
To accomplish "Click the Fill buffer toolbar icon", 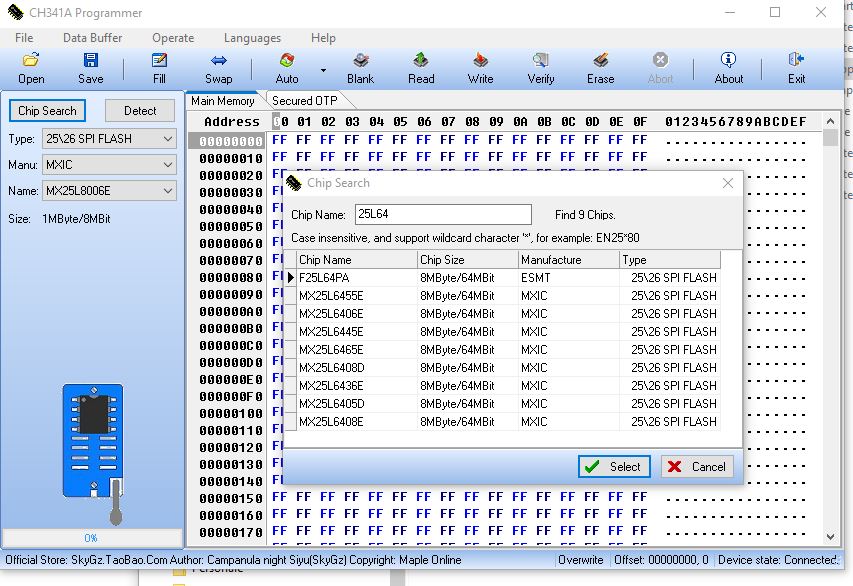I will pyautogui.click(x=159, y=68).
